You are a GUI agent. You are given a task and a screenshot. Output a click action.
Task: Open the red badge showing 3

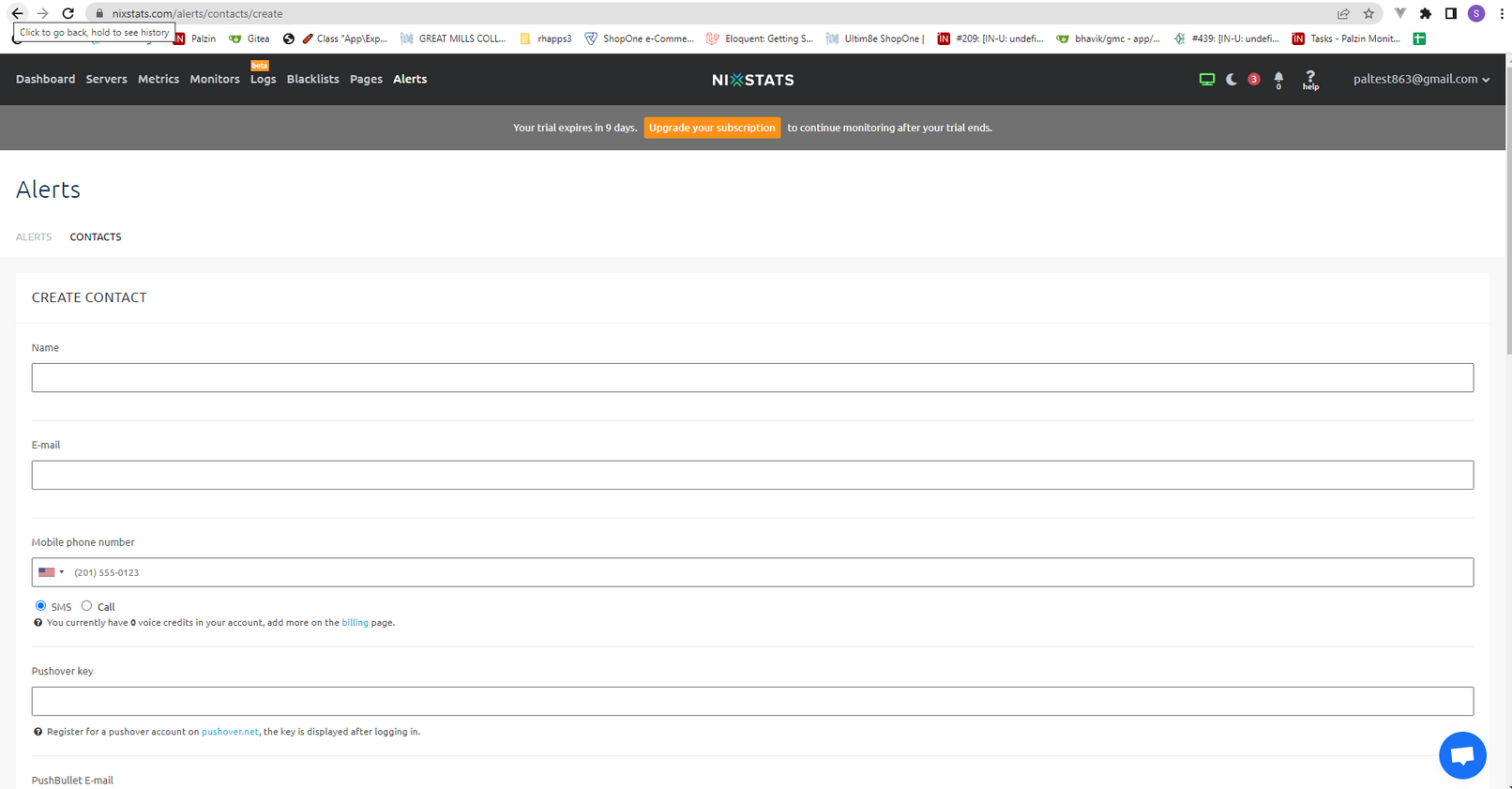pos(1254,79)
